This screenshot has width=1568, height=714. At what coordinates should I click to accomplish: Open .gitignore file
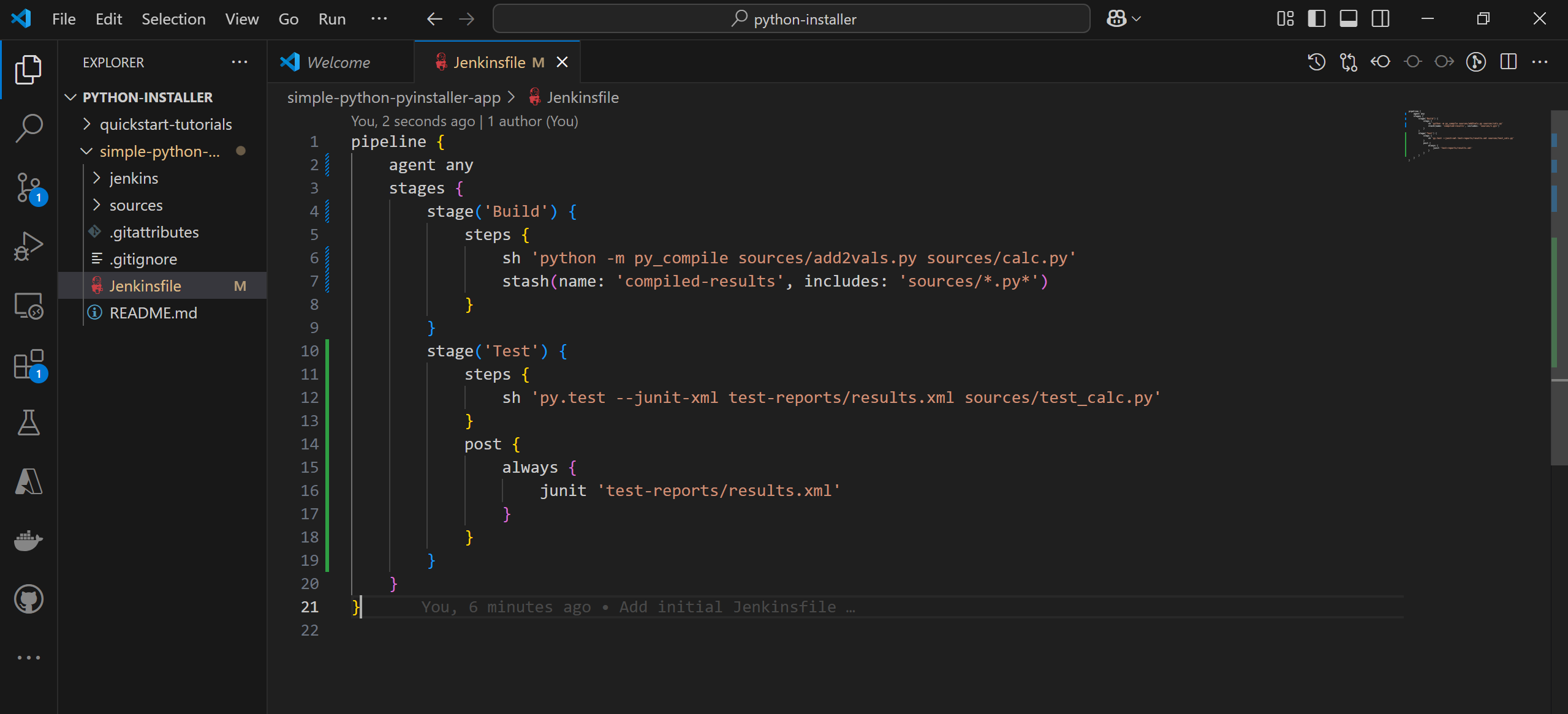click(162, 259)
